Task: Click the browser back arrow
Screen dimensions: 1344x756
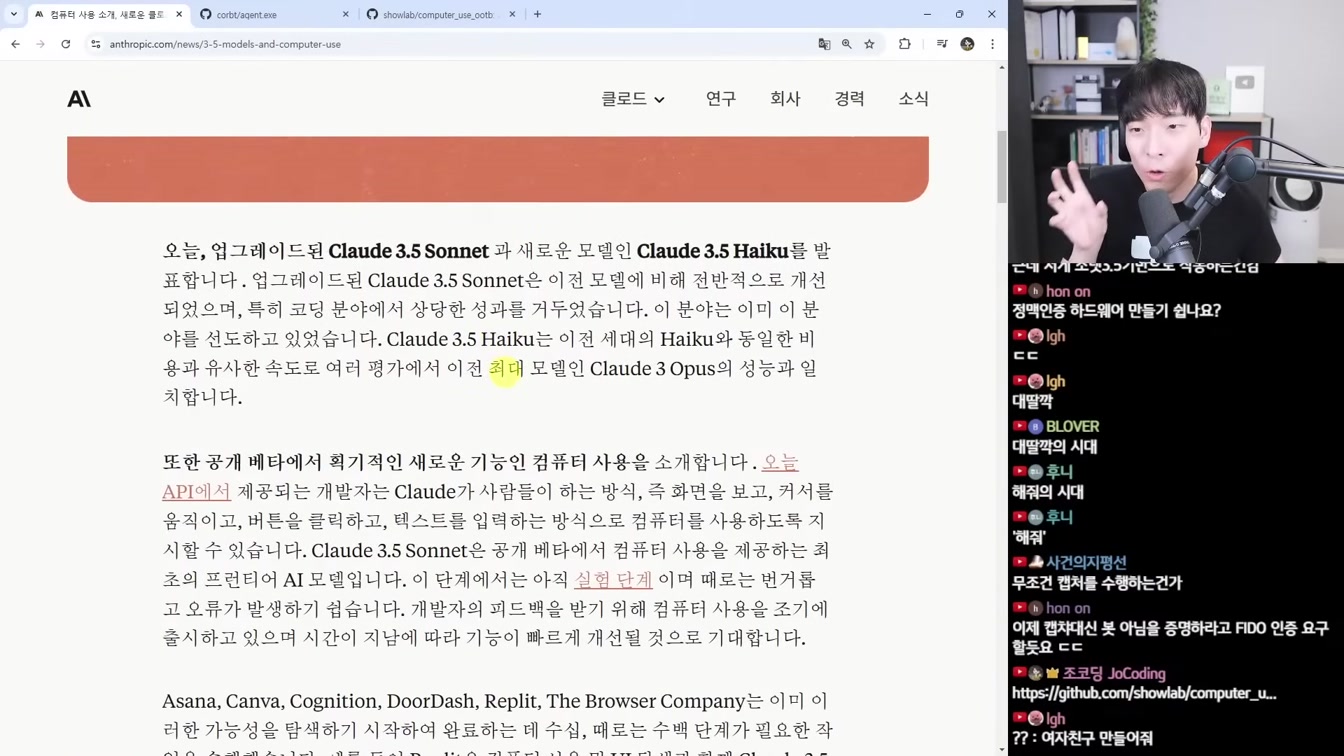Action: pyautogui.click(x=15, y=44)
